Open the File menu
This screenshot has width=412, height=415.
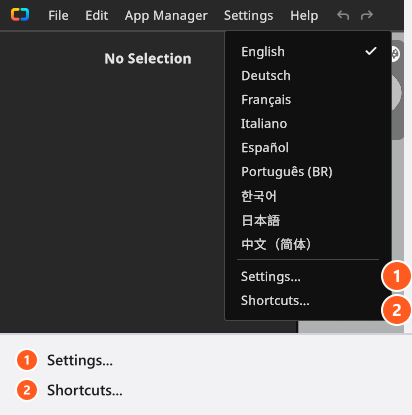(x=58, y=15)
